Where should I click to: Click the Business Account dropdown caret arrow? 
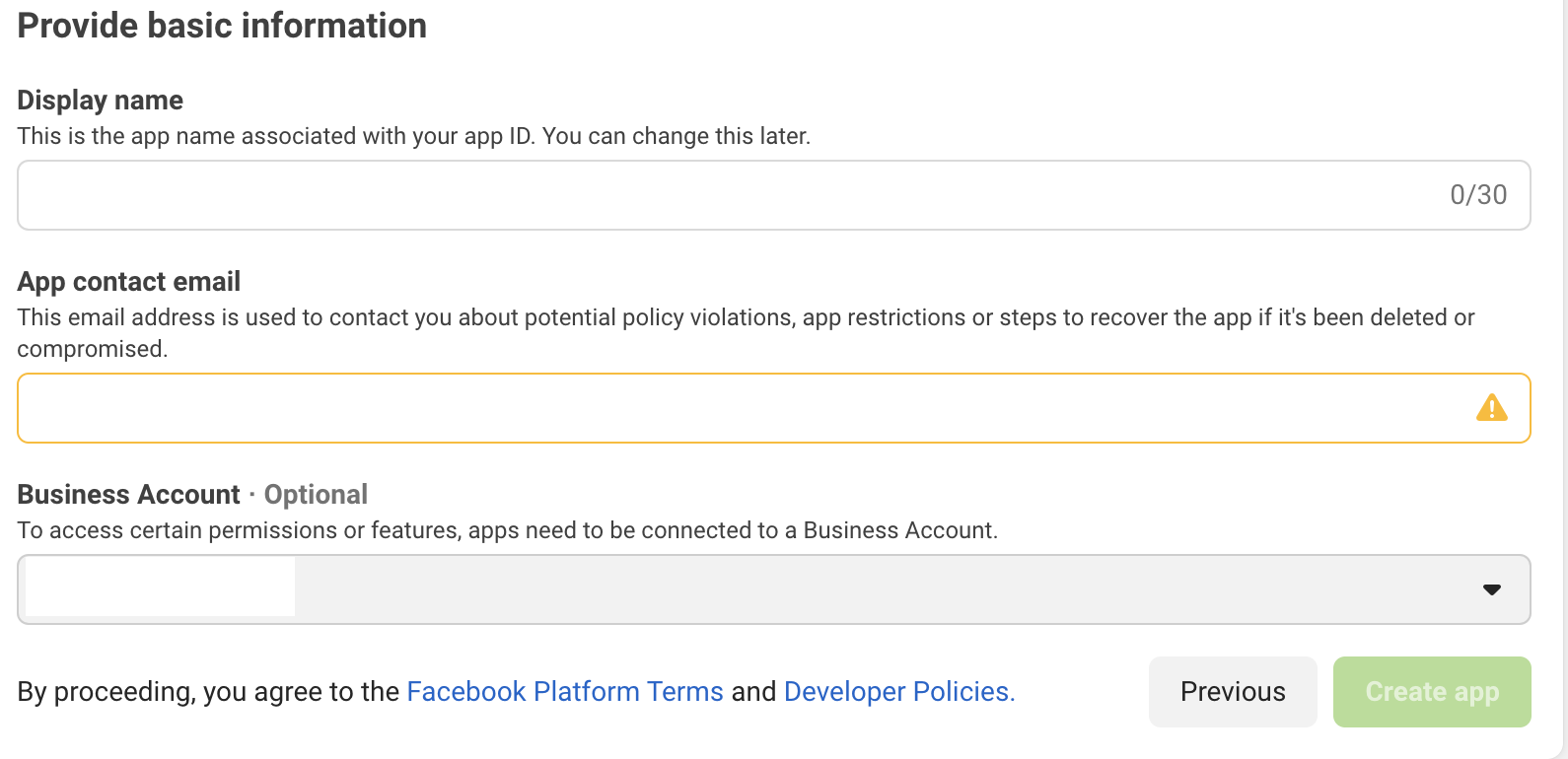click(x=1491, y=589)
